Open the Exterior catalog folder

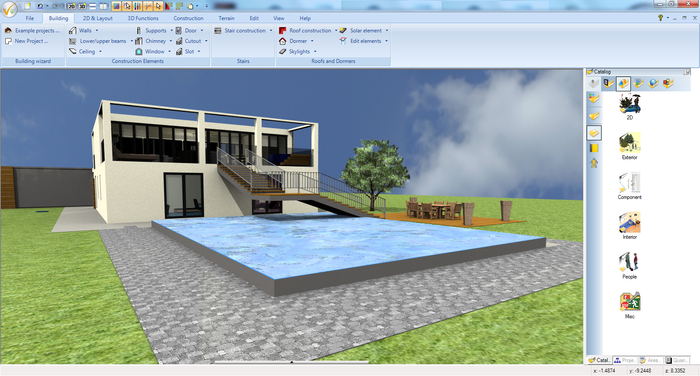(629, 146)
